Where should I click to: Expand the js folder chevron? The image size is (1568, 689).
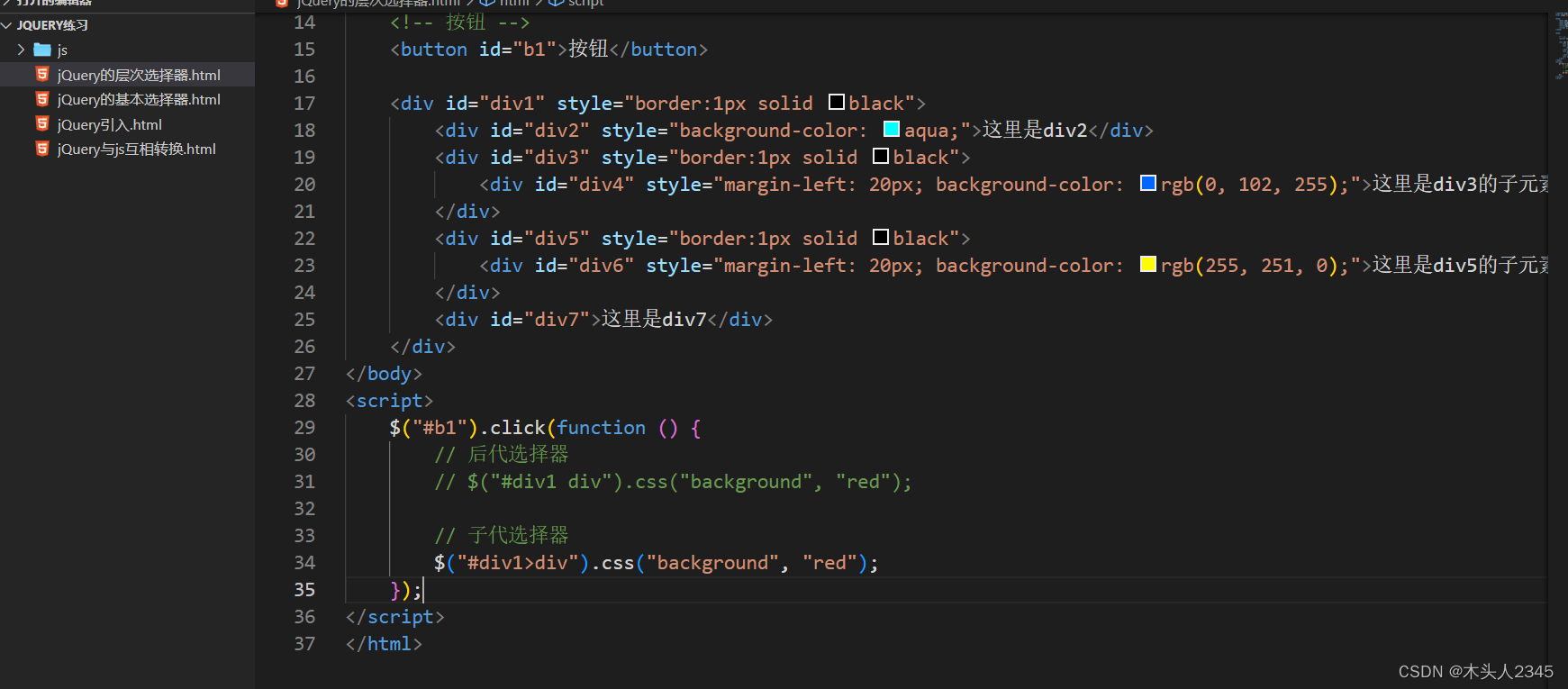pos(22,50)
